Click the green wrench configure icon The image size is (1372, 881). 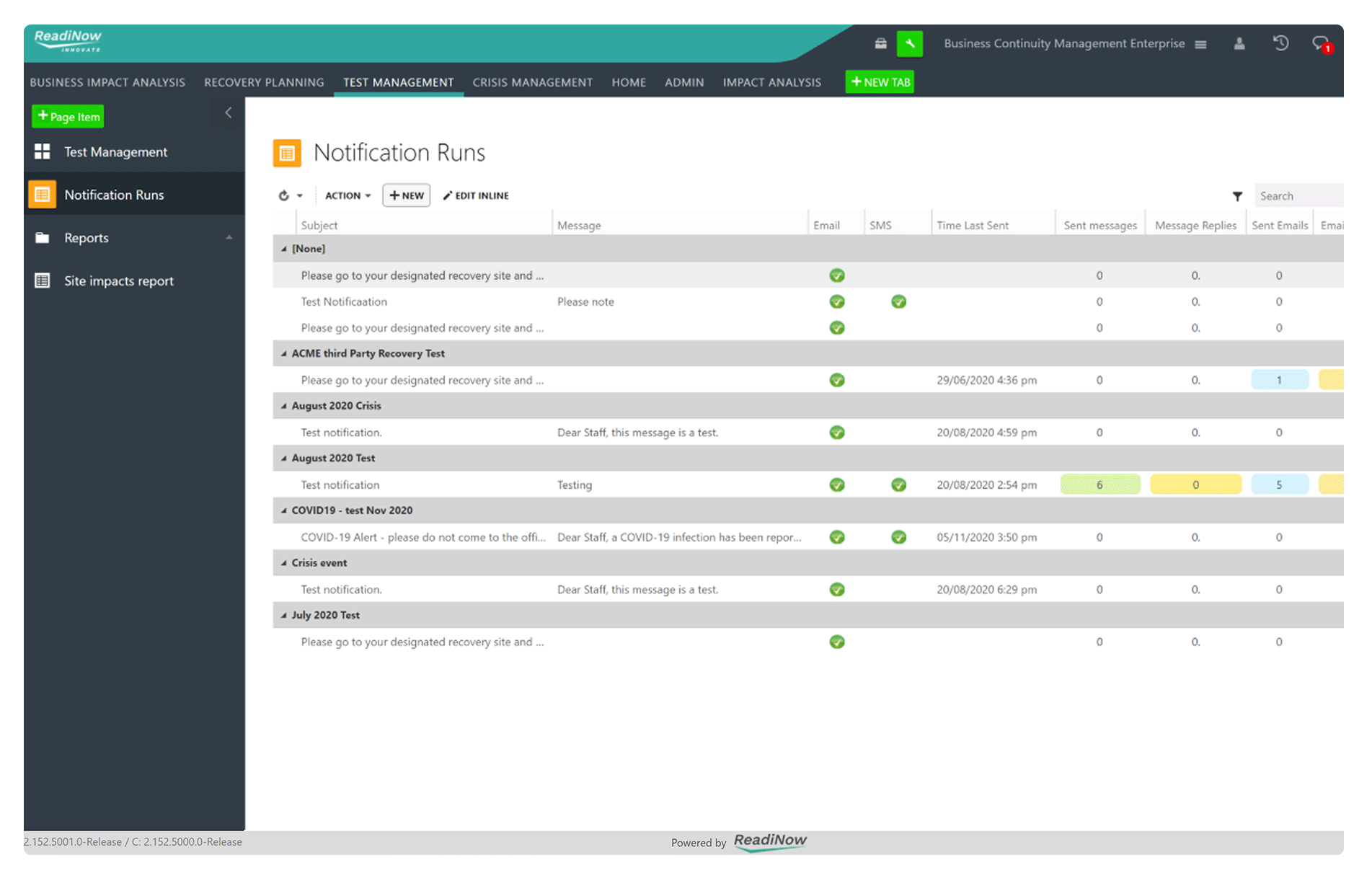(x=910, y=44)
